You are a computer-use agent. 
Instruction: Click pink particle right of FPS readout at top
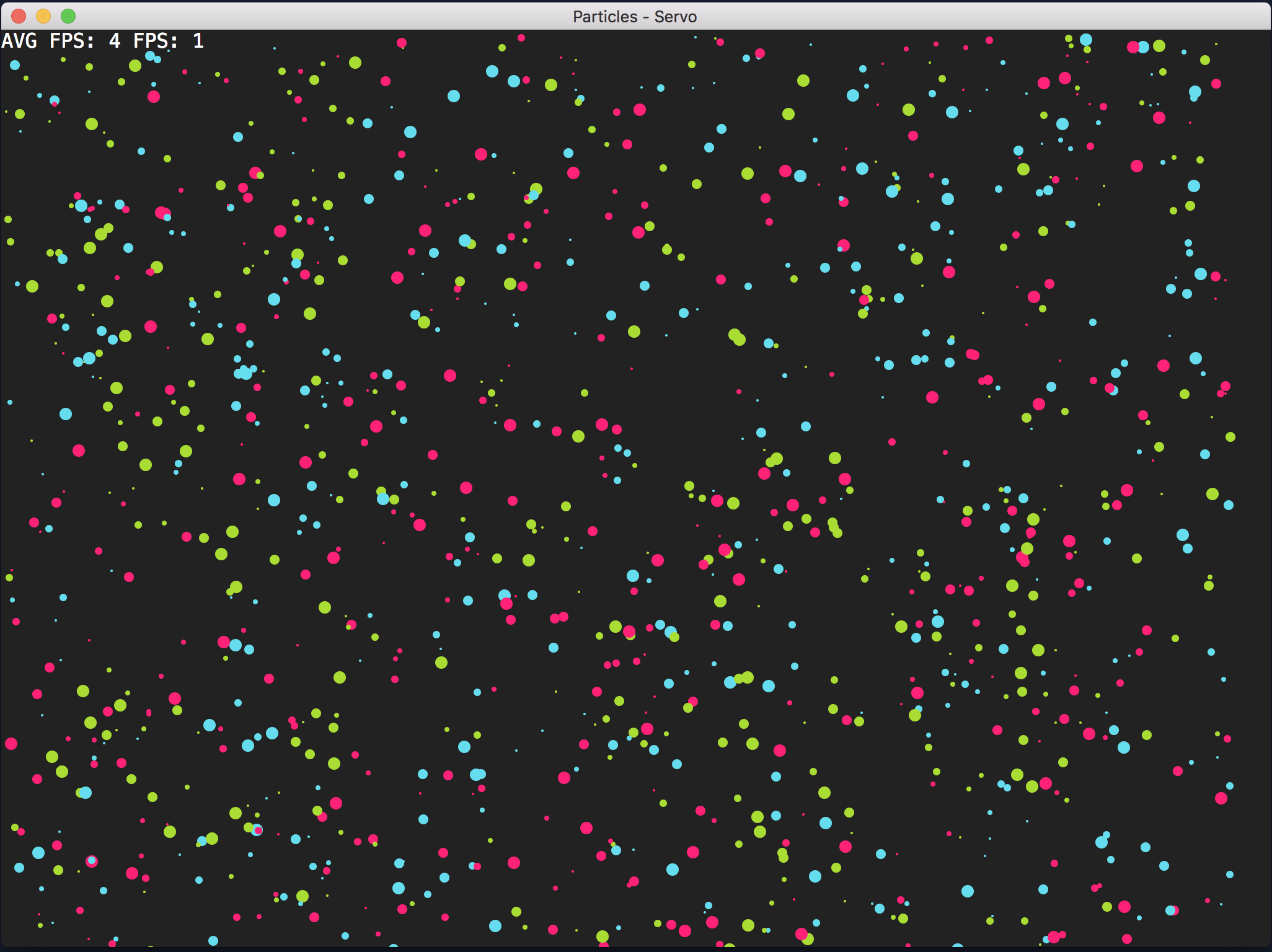(x=402, y=43)
